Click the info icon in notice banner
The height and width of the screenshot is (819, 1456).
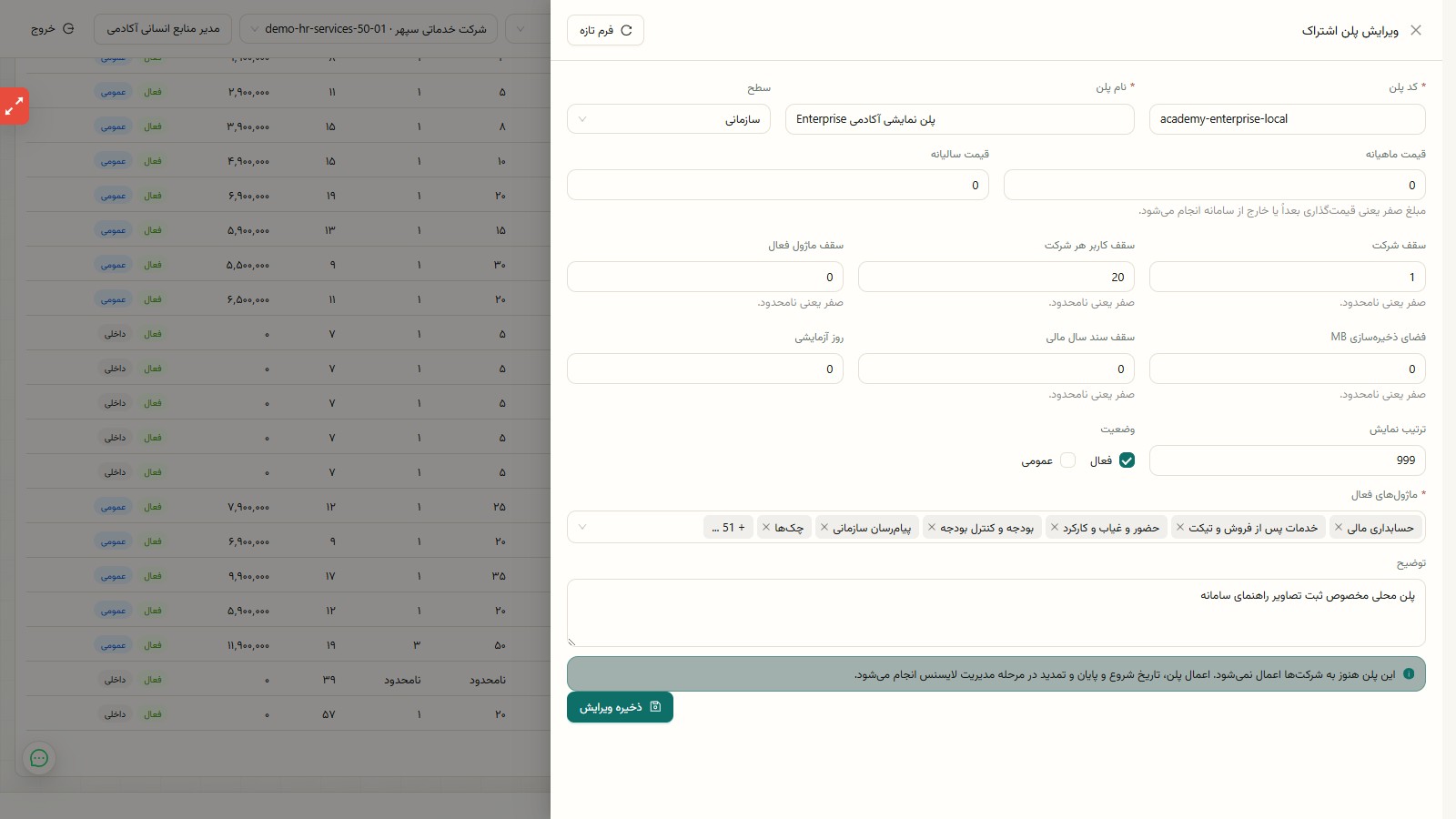(x=1409, y=674)
